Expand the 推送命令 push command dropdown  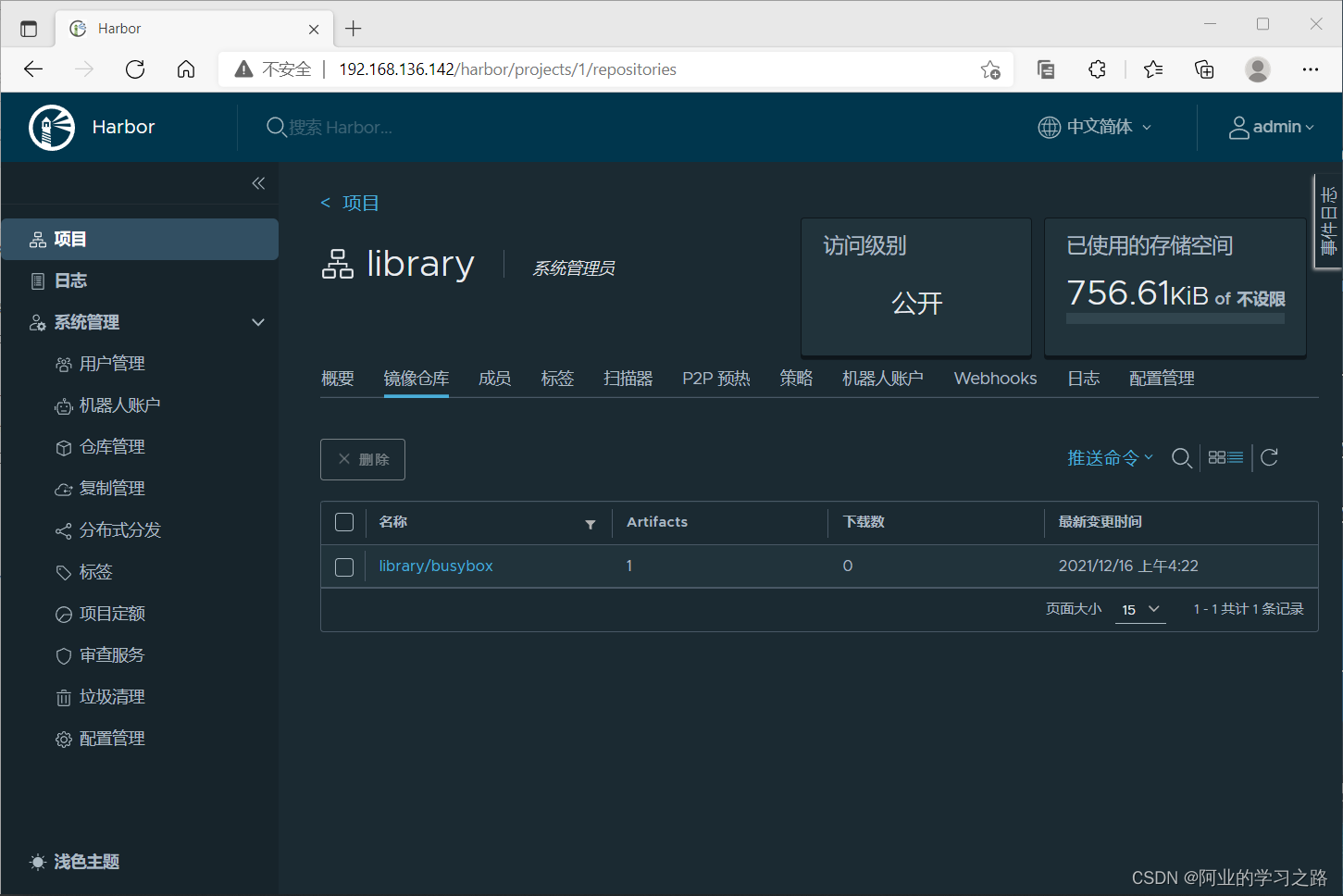tap(1110, 458)
